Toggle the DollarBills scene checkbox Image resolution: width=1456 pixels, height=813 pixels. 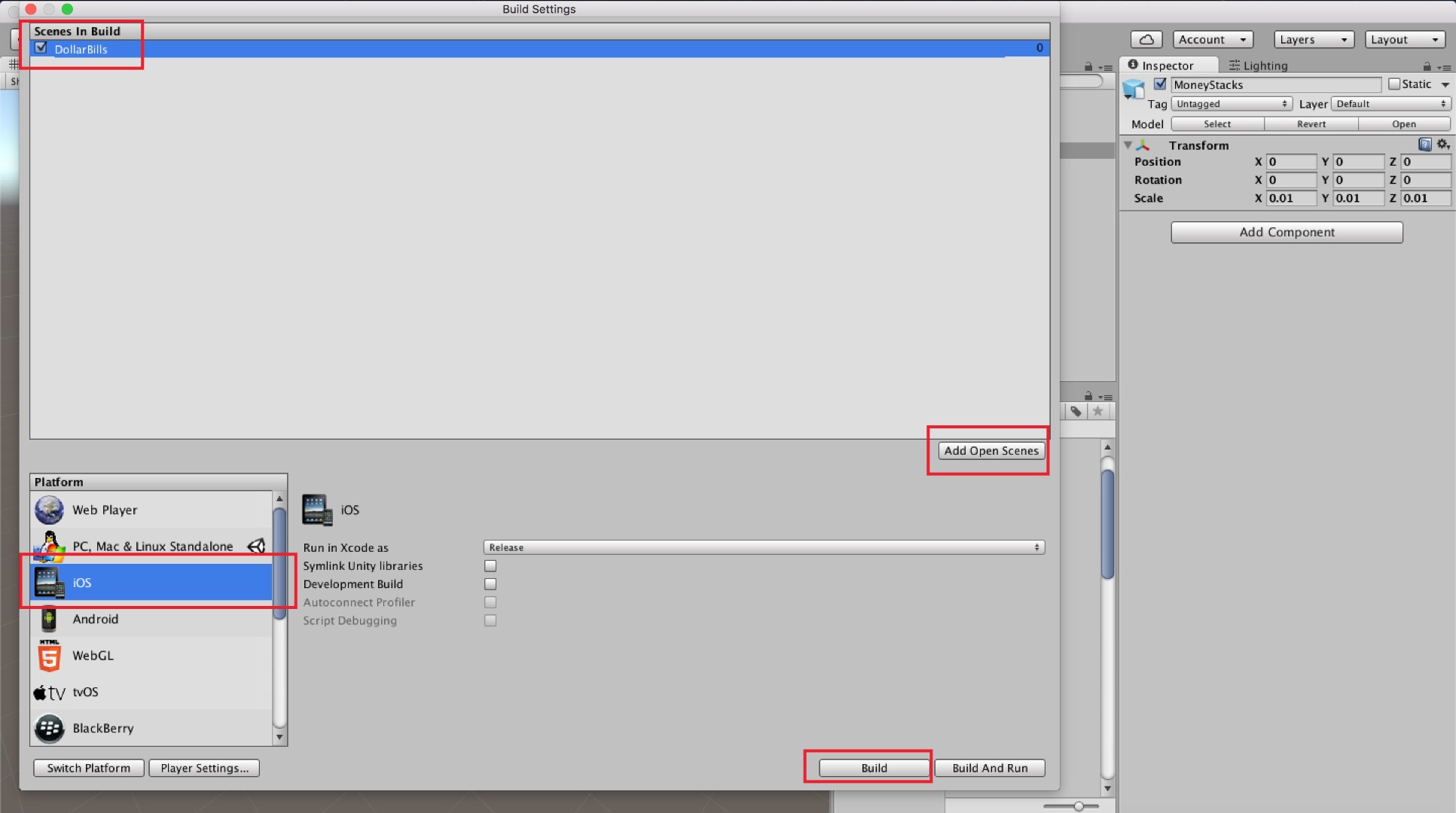click(x=41, y=48)
